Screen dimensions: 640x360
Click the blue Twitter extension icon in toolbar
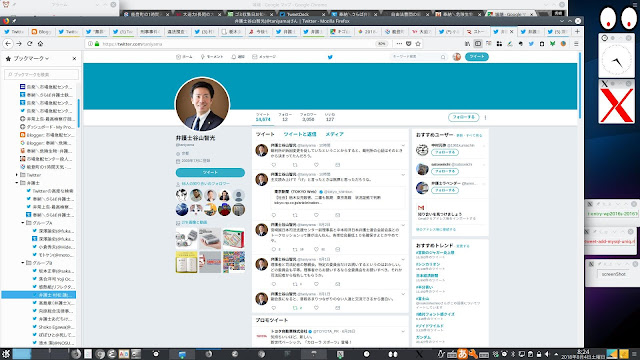[x=531, y=44]
